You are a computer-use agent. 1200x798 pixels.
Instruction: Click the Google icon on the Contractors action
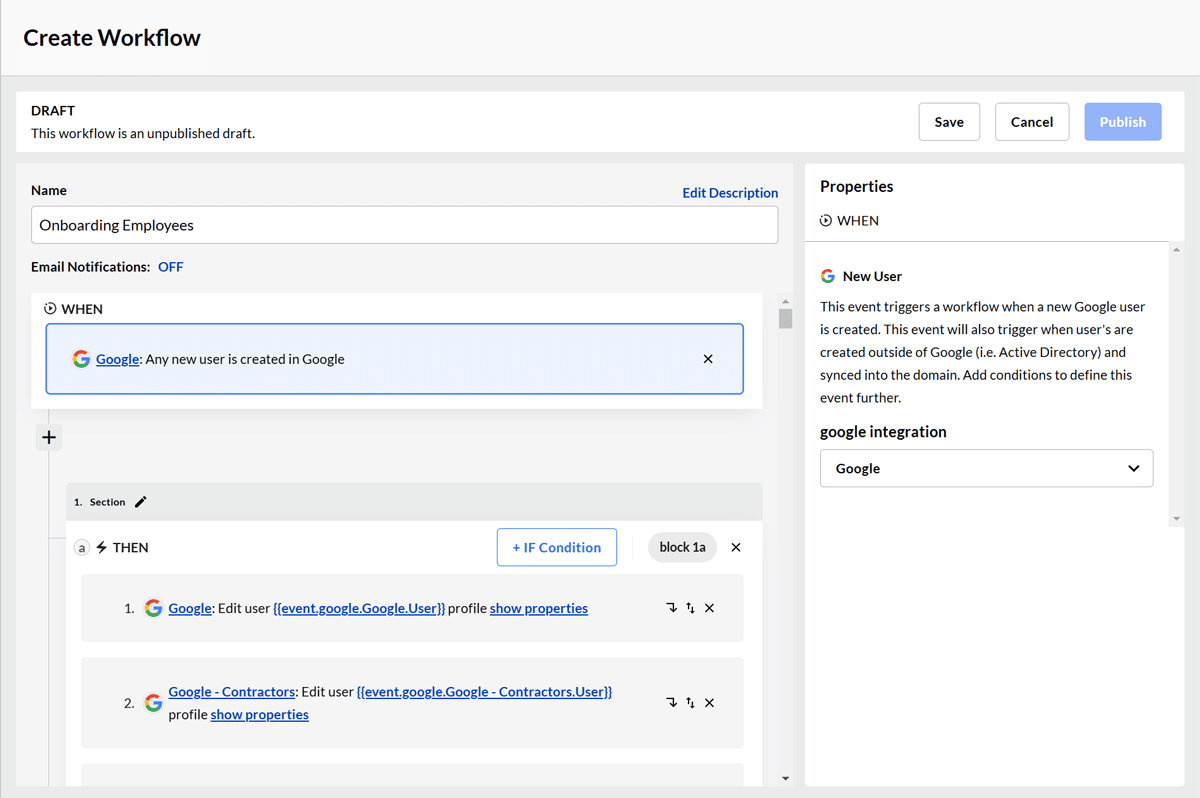153,702
